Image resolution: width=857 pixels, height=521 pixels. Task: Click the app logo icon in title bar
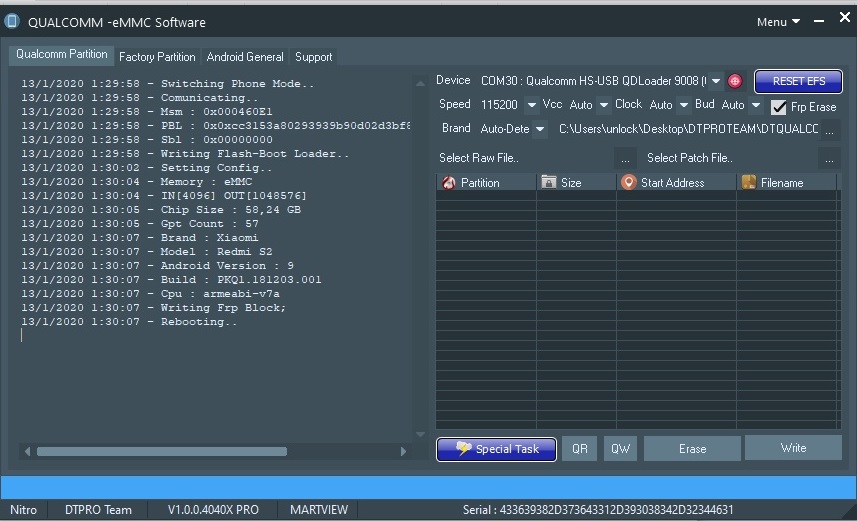click(x=12, y=22)
